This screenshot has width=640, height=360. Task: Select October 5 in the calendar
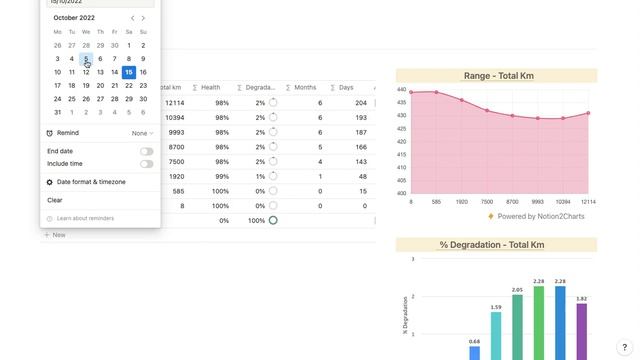[x=86, y=59]
